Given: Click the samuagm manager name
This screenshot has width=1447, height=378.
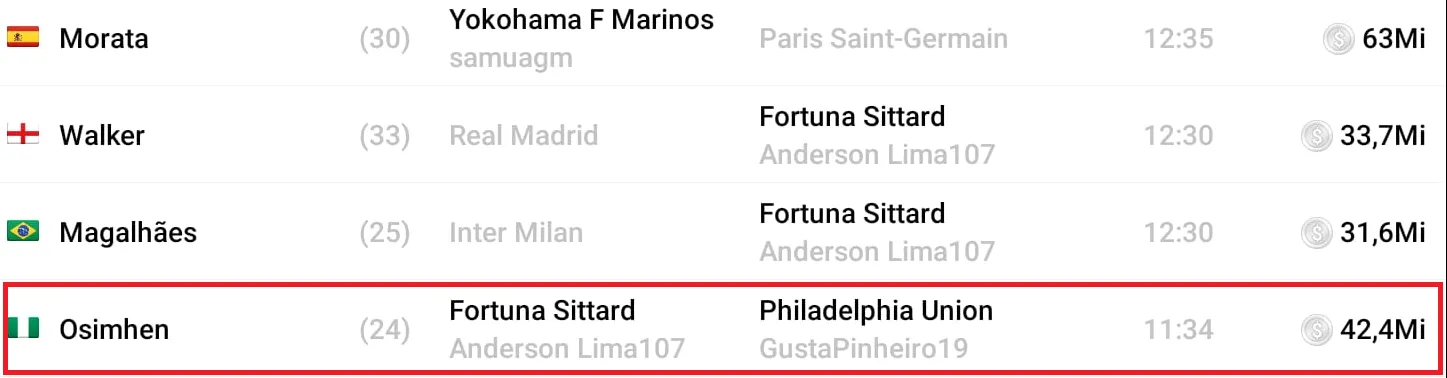Looking at the screenshot, I should 511,58.
